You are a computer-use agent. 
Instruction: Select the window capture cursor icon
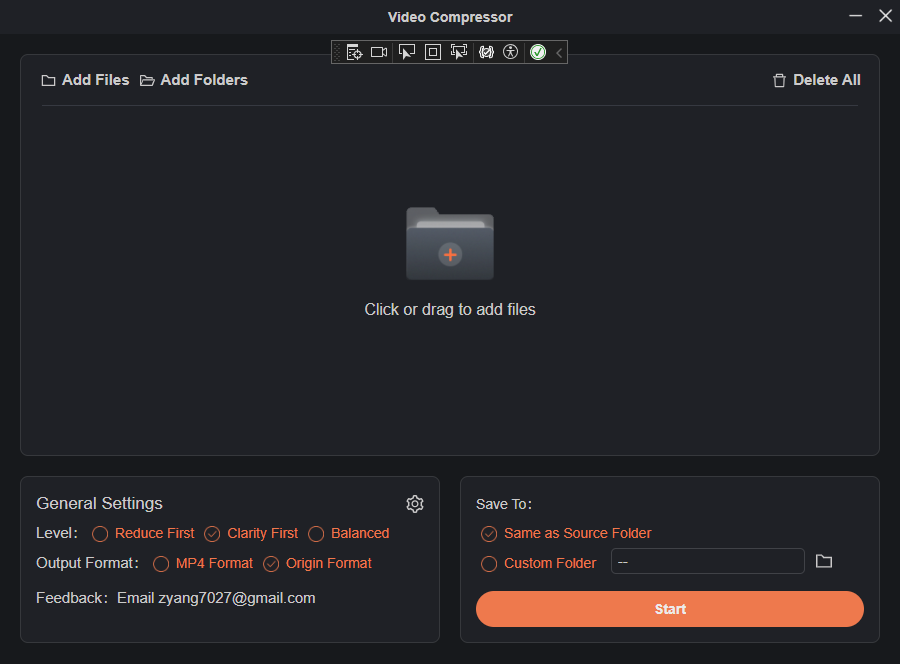click(x=407, y=51)
